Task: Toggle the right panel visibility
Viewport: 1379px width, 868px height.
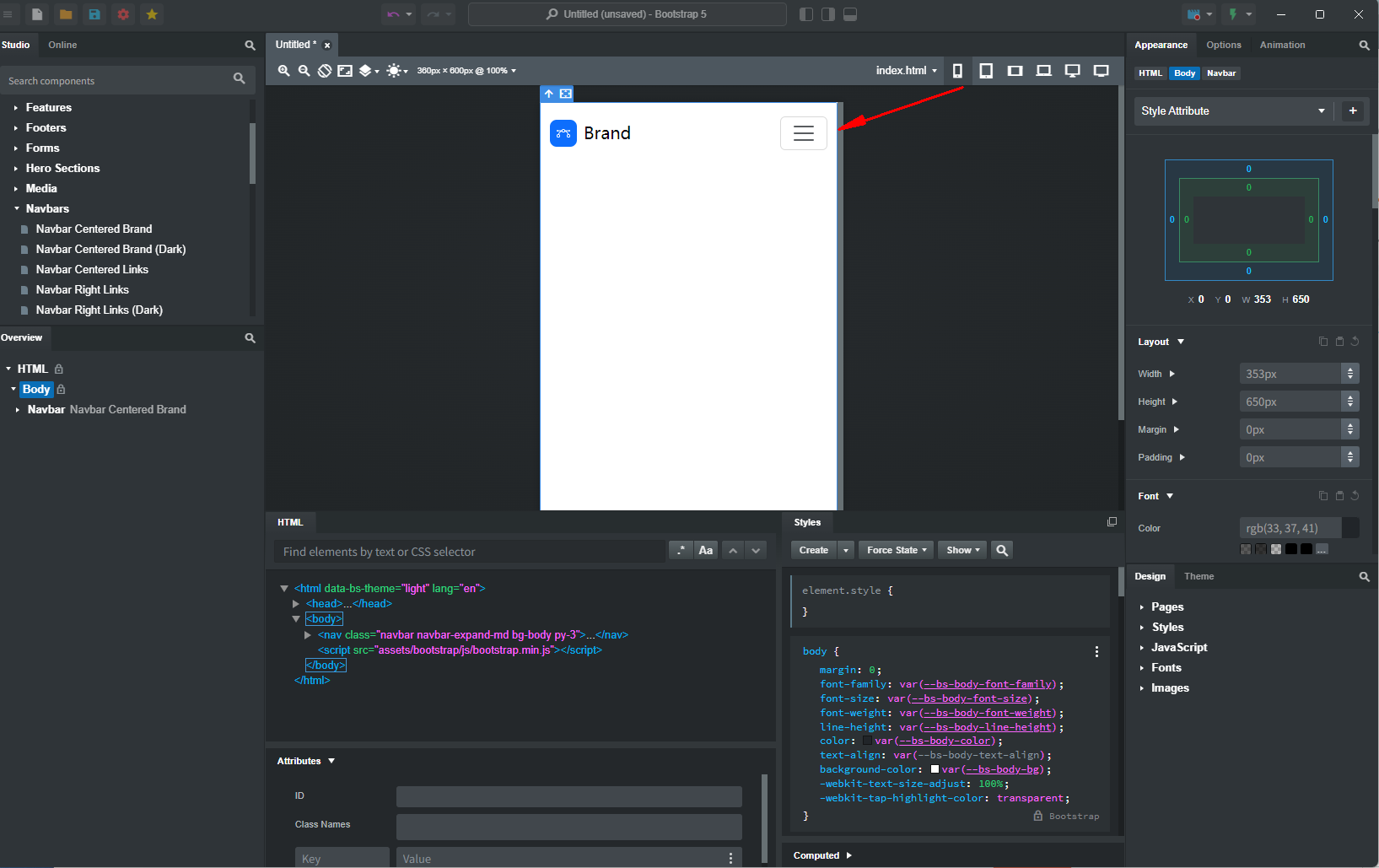Action: 828,14
